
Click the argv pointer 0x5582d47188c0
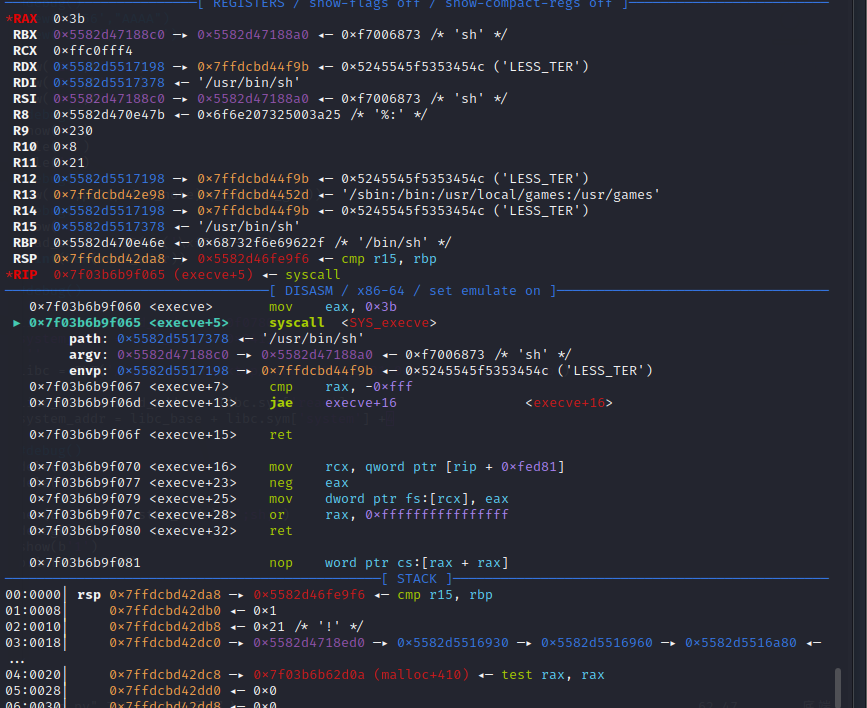click(173, 355)
